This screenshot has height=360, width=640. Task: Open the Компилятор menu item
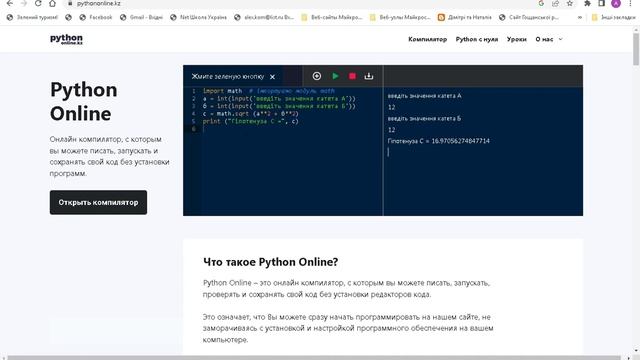pos(427,39)
